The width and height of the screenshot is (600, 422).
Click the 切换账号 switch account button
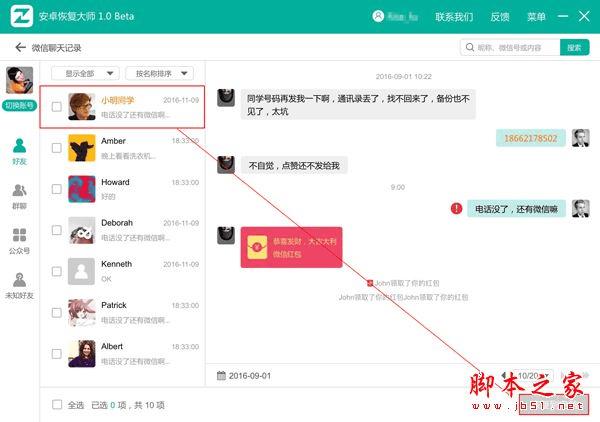click(20, 106)
